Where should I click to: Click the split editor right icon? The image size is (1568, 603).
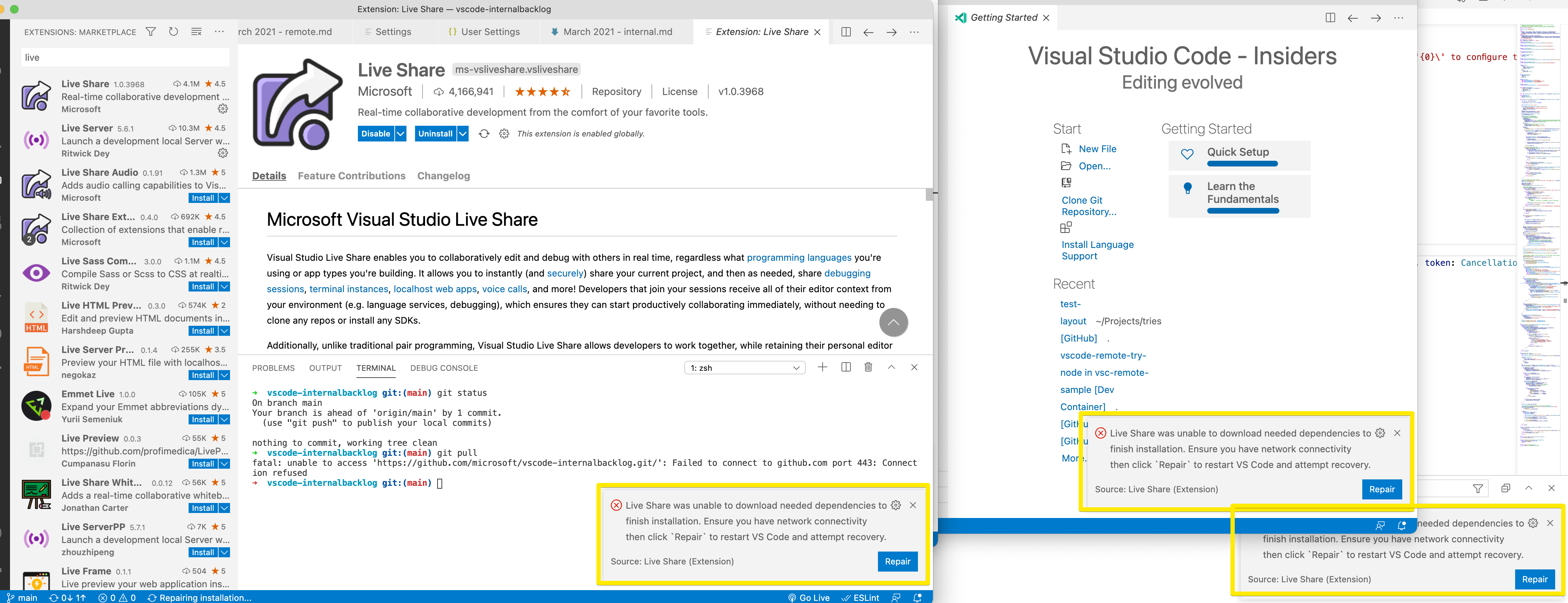(x=846, y=32)
